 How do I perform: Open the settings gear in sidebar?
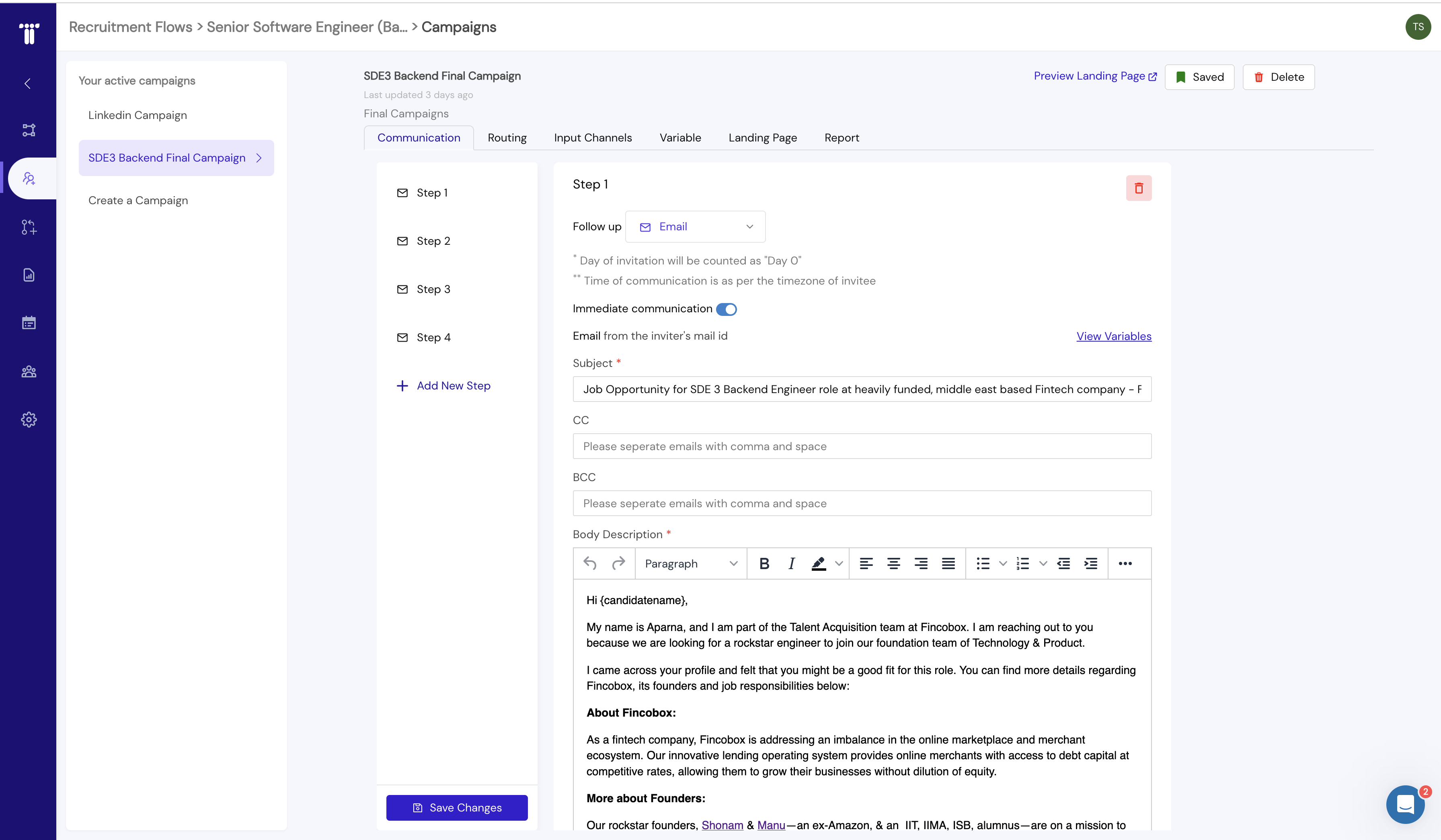pos(29,420)
